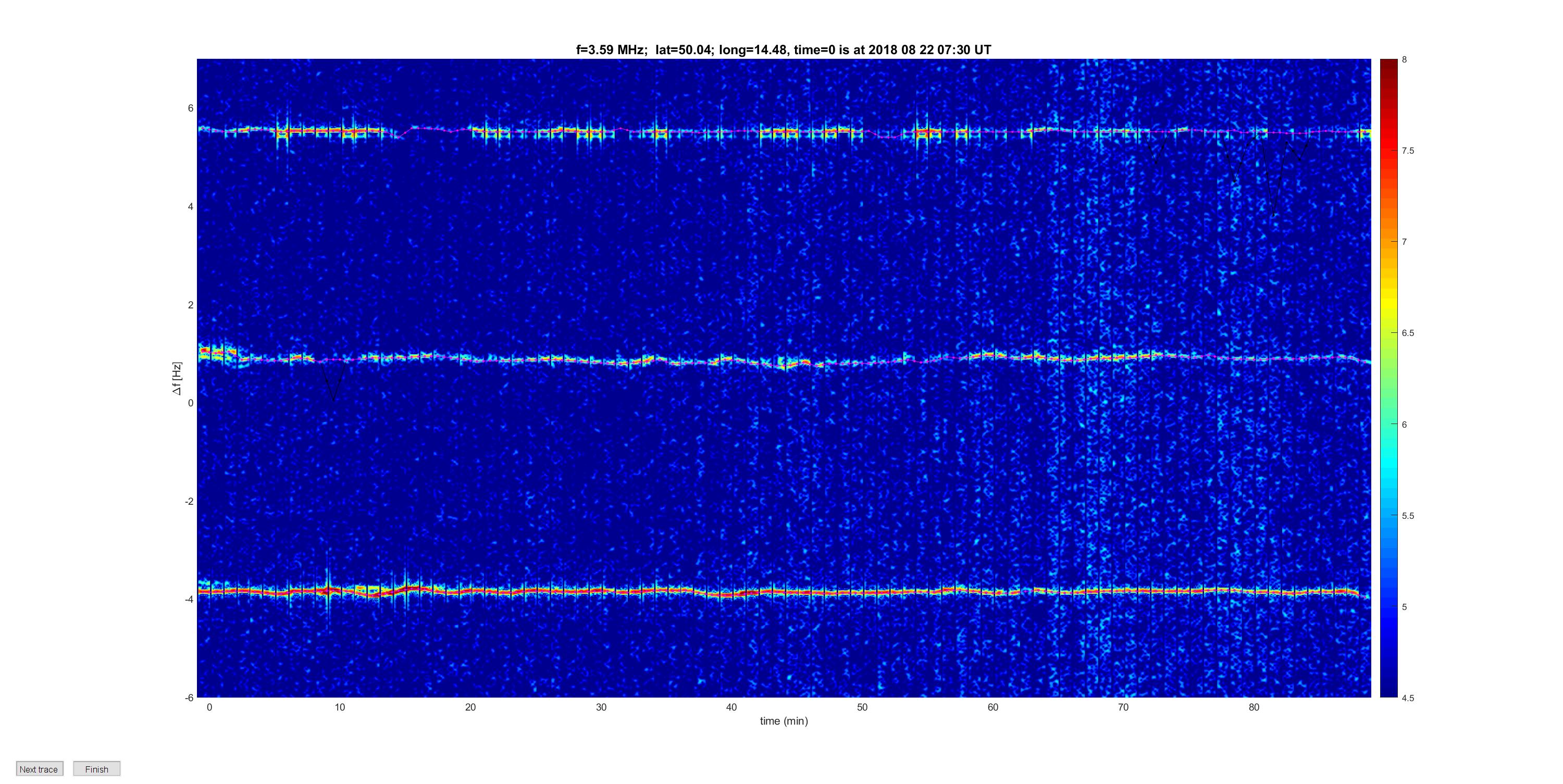The image size is (1563, 784).
Task: Click the strong red trace near -4 Hz
Action: pyautogui.click(x=783, y=591)
